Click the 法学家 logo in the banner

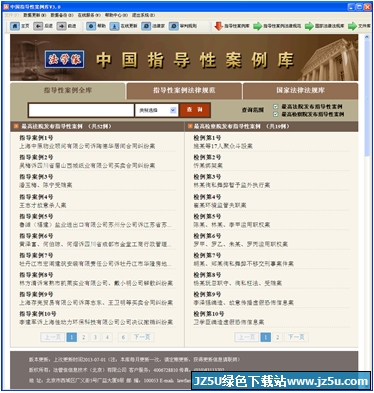(x=65, y=59)
